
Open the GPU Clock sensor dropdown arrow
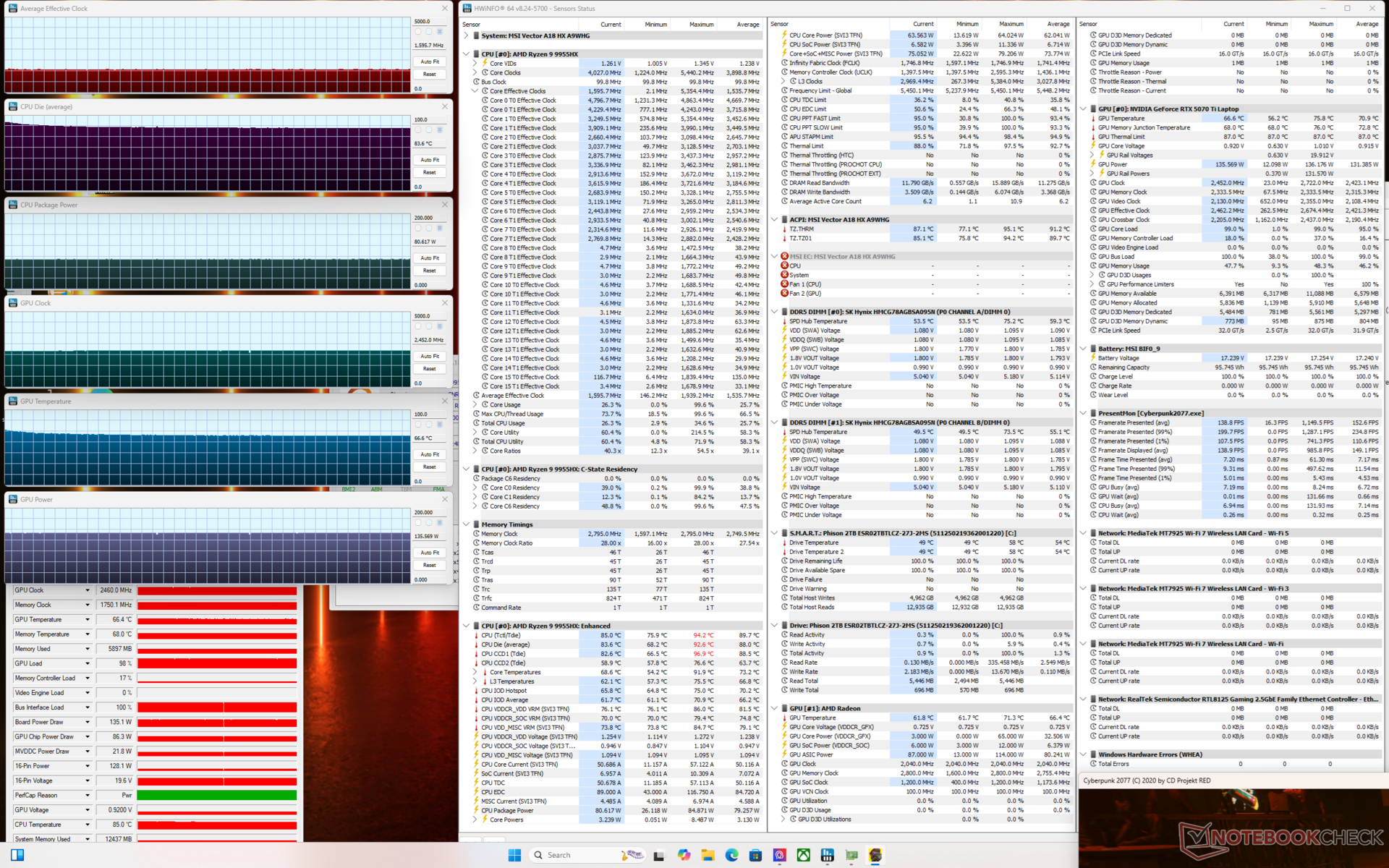click(x=88, y=590)
